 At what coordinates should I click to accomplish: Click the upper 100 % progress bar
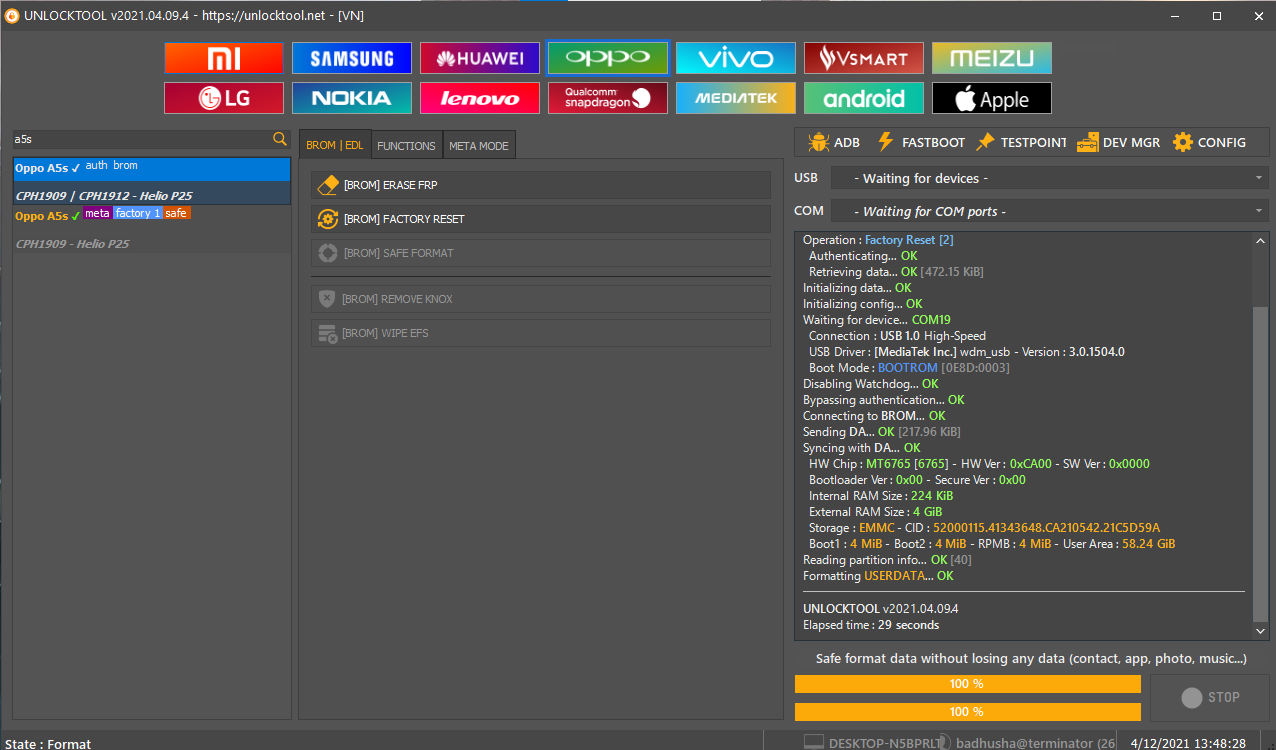[x=968, y=684]
